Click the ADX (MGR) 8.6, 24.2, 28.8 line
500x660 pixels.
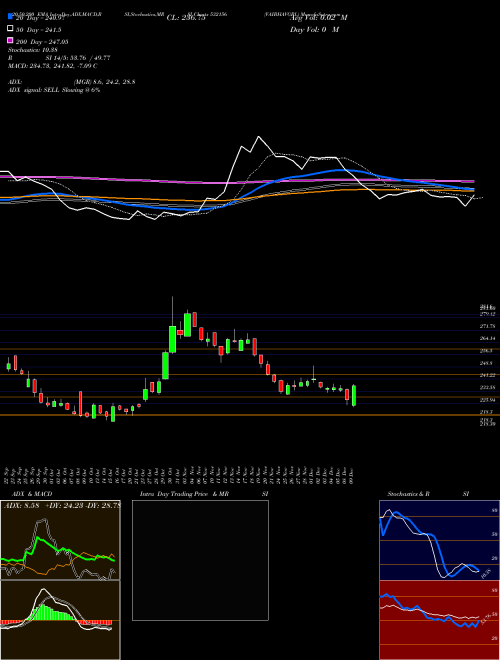tap(72, 82)
